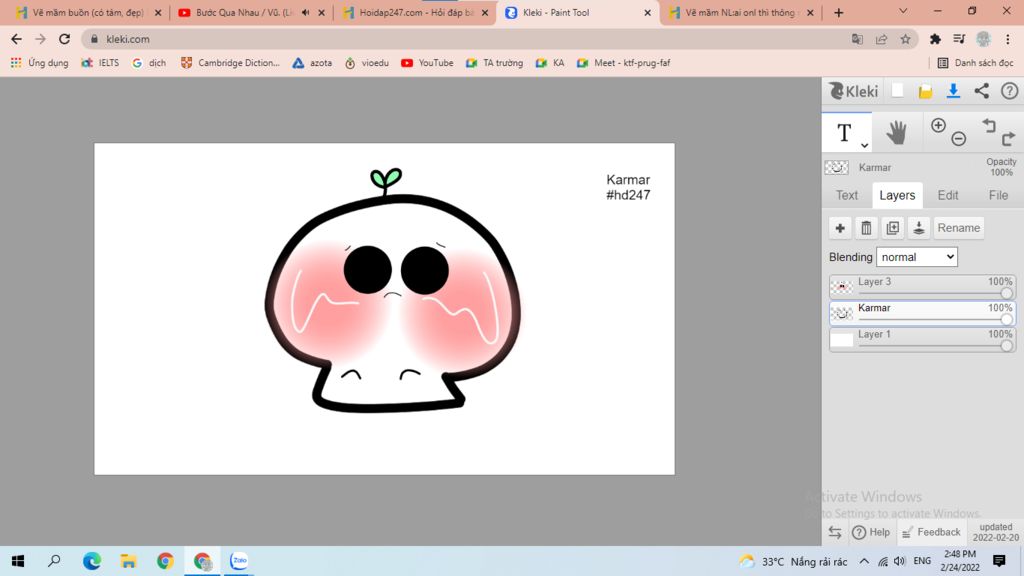Viewport: 1024px width, 576px height.
Task: Switch to the Hoidap247.com browser tab
Action: tap(415, 12)
